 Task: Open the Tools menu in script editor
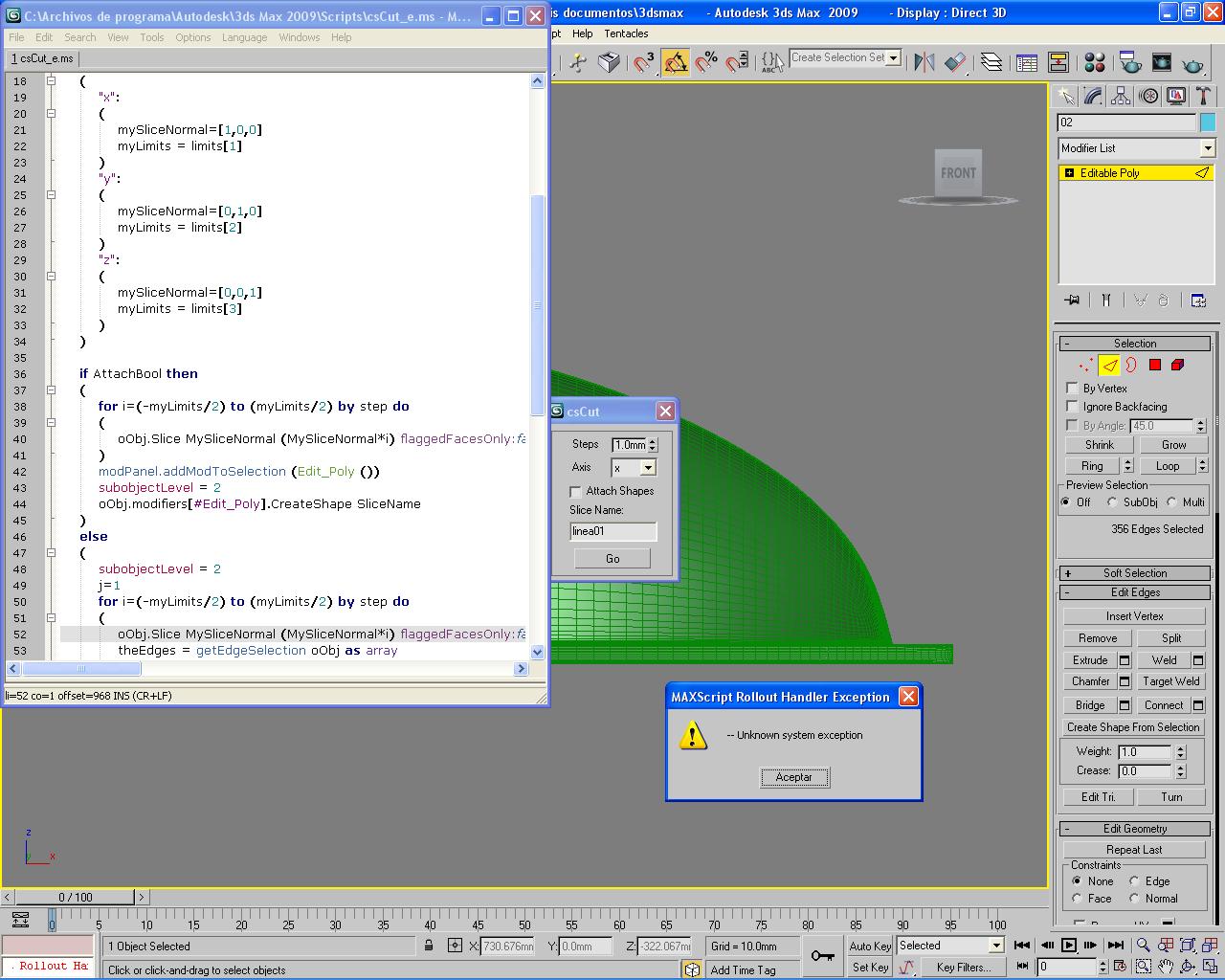152,37
